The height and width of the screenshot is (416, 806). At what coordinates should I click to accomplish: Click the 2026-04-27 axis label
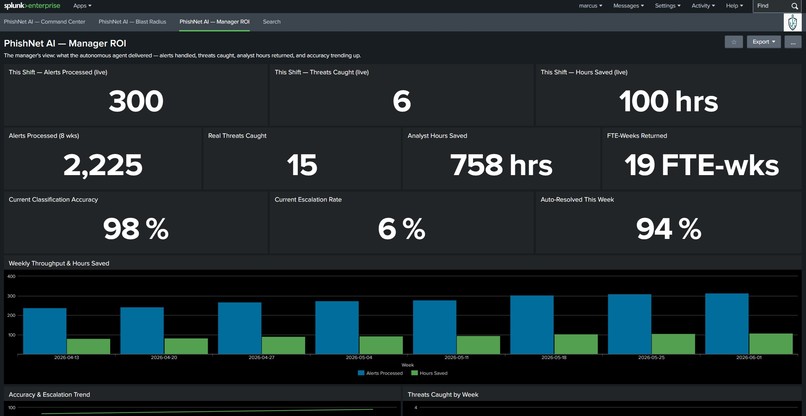pyautogui.click(x=261, y=357)
